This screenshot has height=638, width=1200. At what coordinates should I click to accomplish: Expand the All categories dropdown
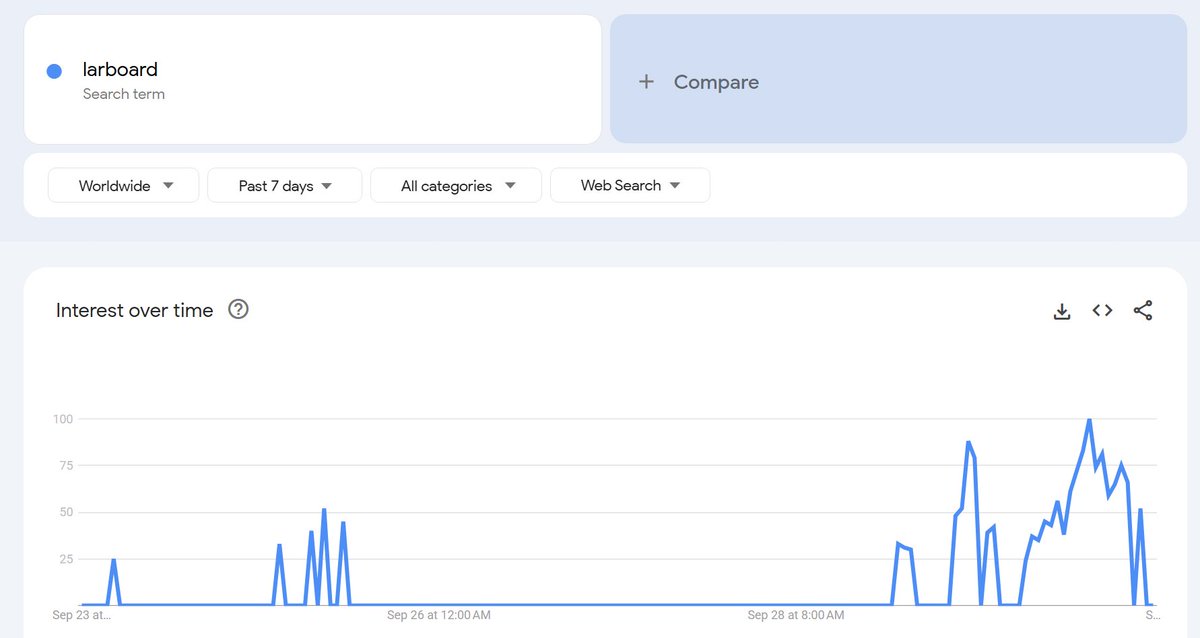pyautogui.click(x=456, y=185)
